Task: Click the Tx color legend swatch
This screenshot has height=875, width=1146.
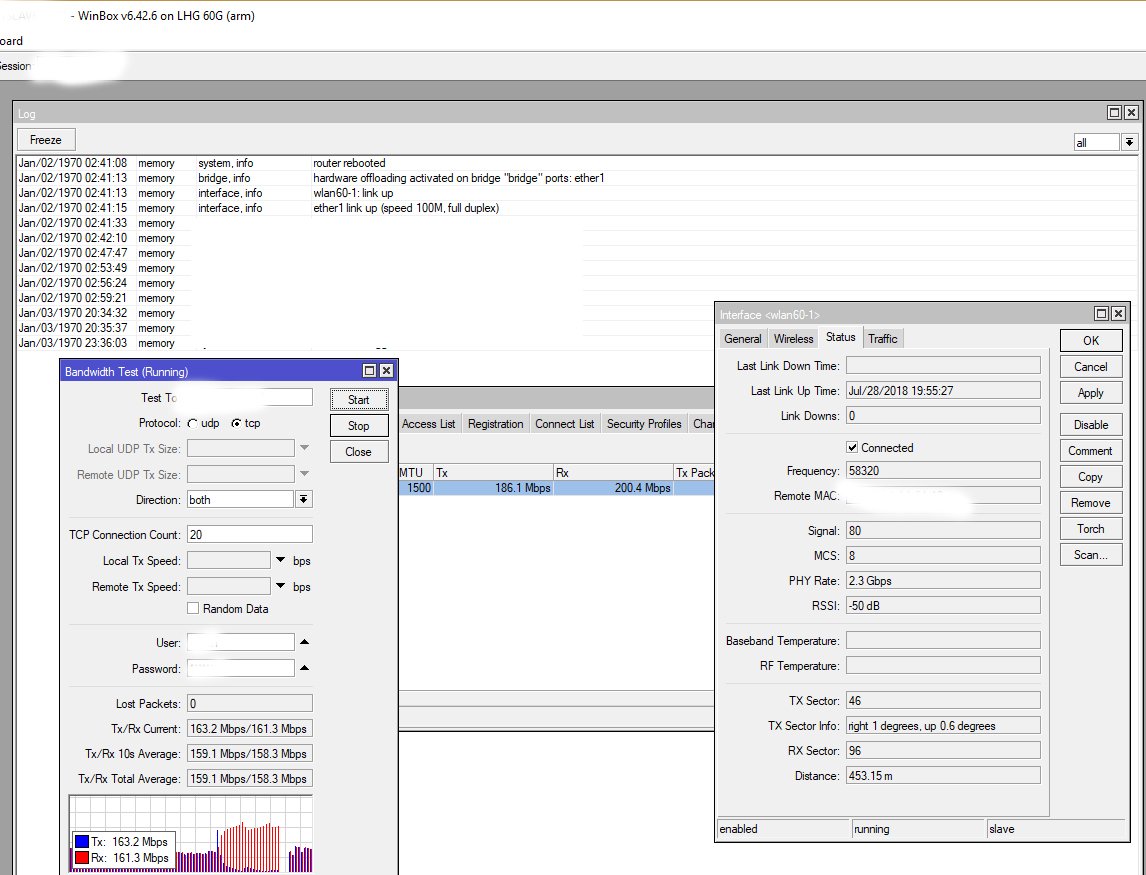Action: 82,841
